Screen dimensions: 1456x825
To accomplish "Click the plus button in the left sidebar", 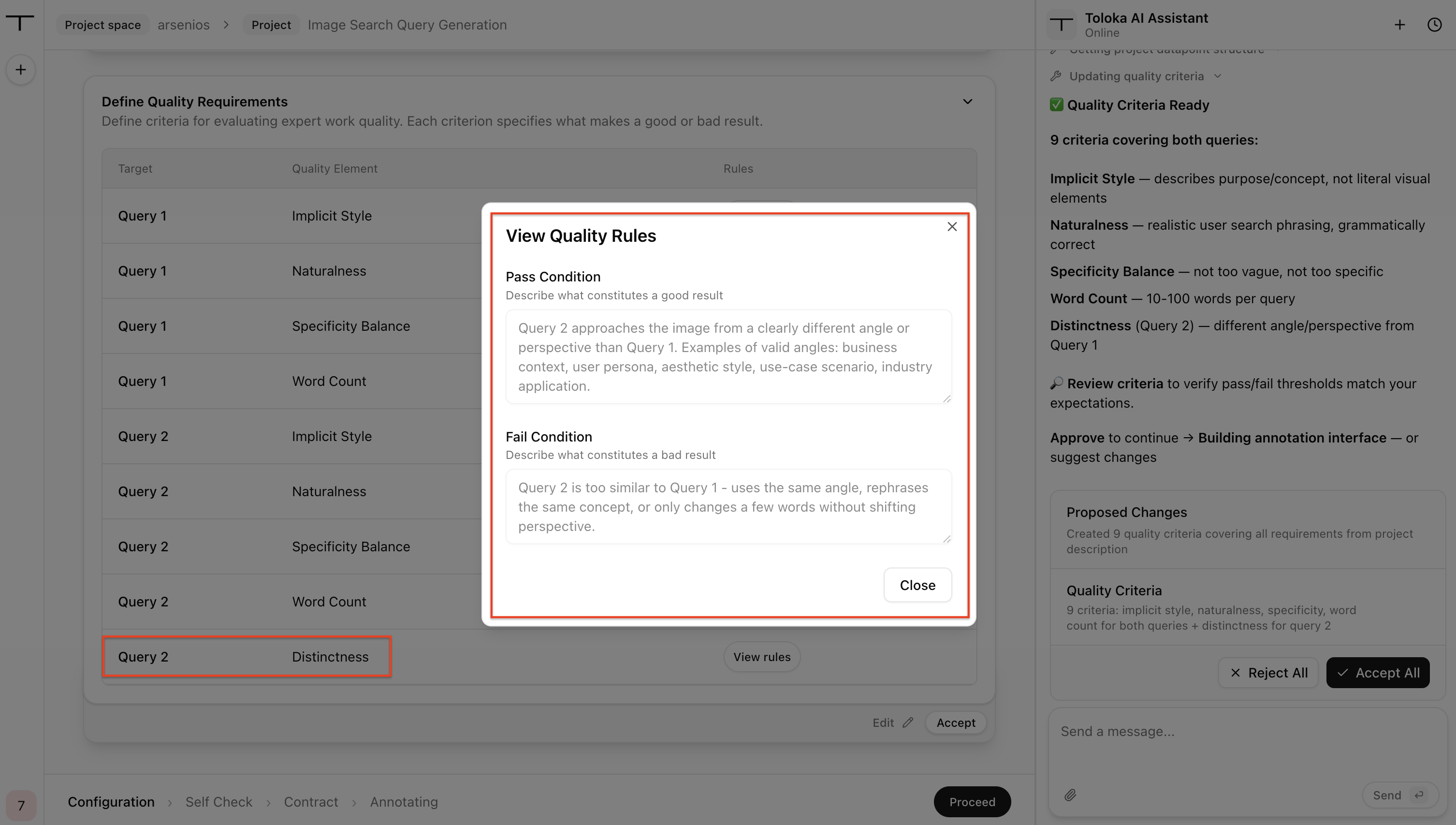I will (21, 70).
